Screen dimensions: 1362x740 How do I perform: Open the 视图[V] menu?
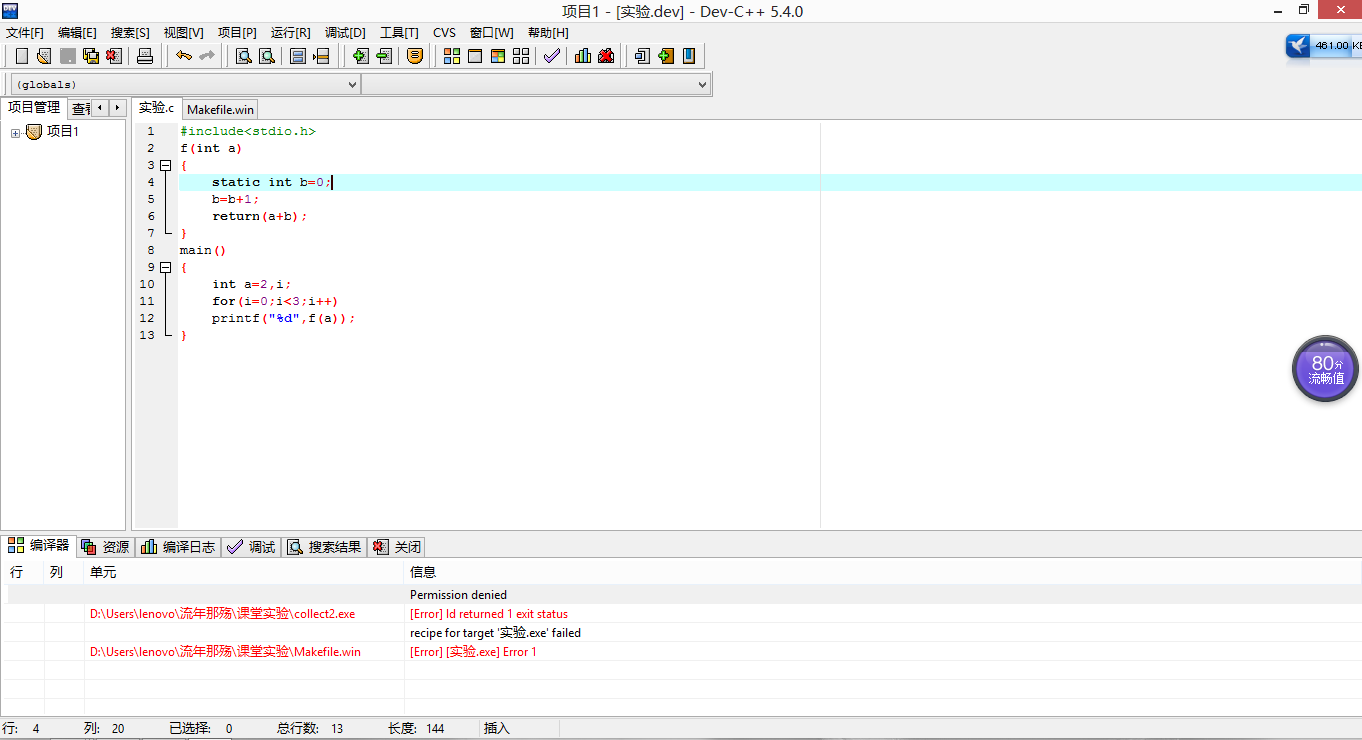[183, 33]
